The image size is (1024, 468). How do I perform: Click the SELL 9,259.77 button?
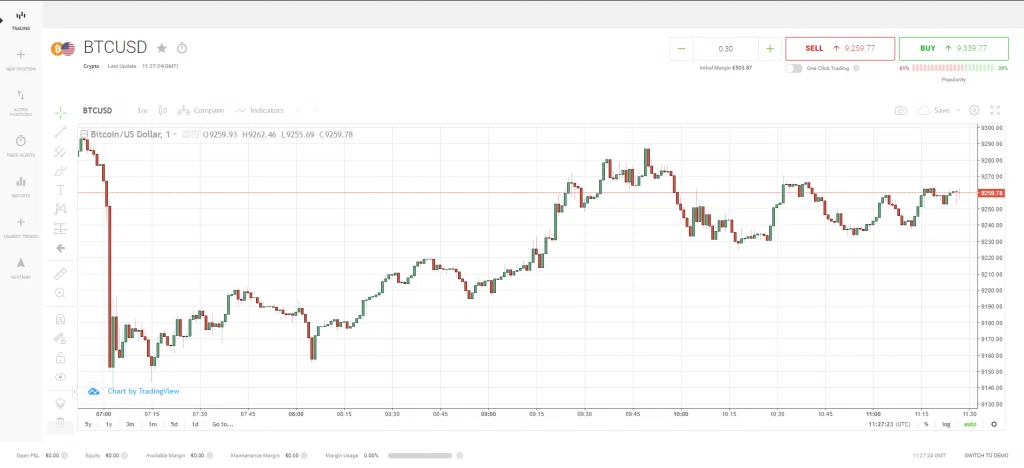click(x=840, y=48)
